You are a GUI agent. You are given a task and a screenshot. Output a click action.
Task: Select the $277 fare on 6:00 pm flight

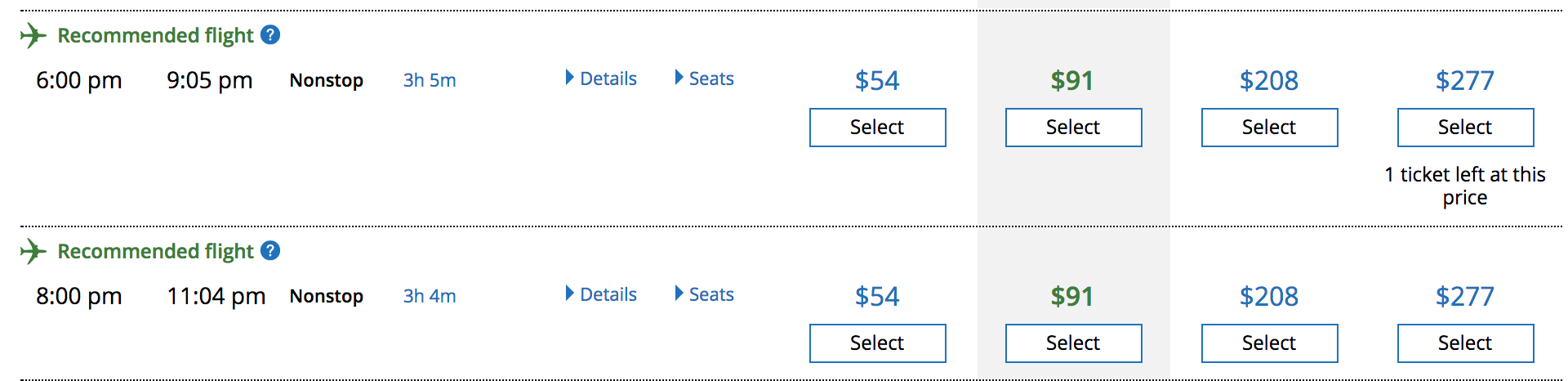[1465, 128]
